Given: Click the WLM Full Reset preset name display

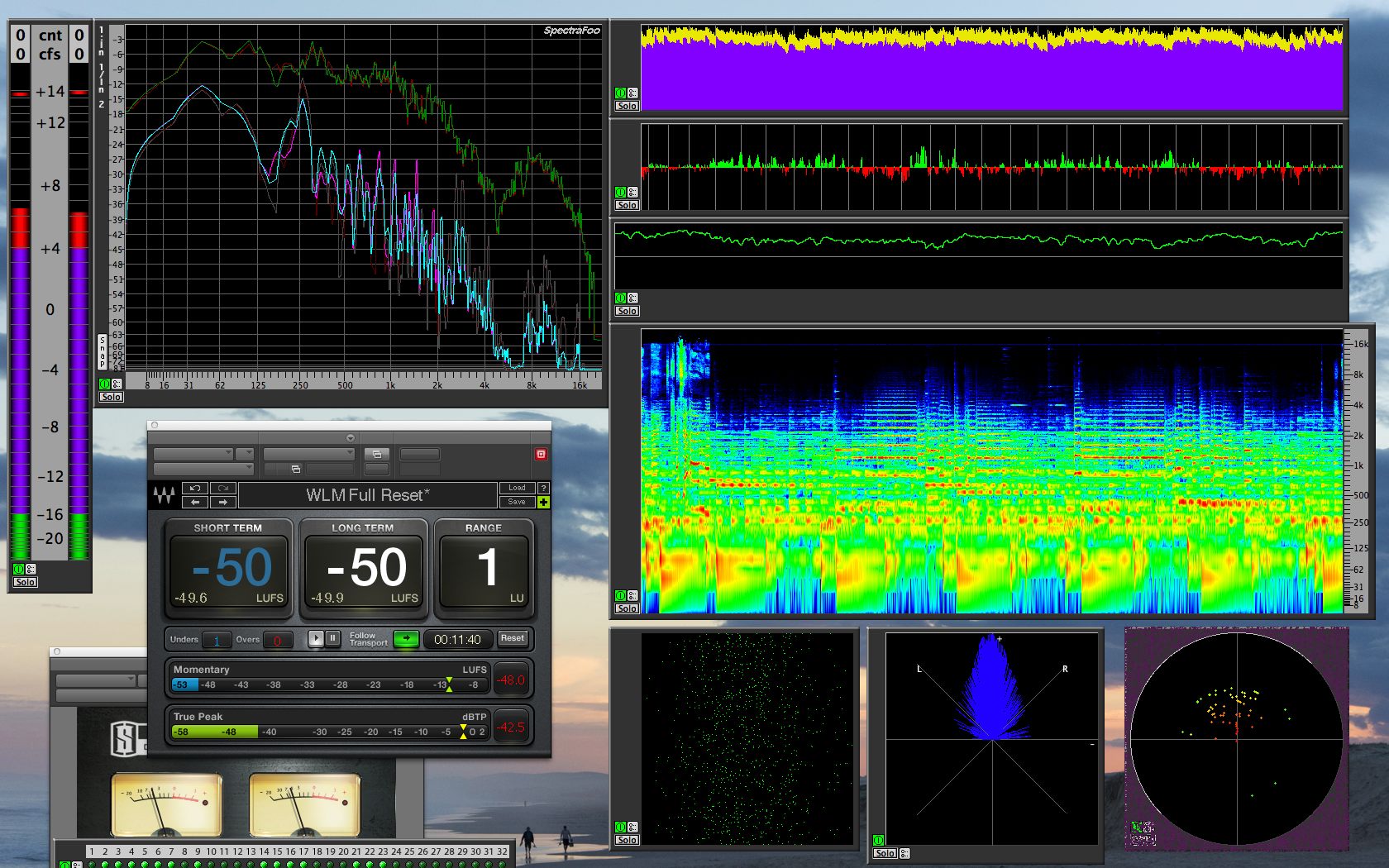Looking at the screenshot, I should 368,495.
